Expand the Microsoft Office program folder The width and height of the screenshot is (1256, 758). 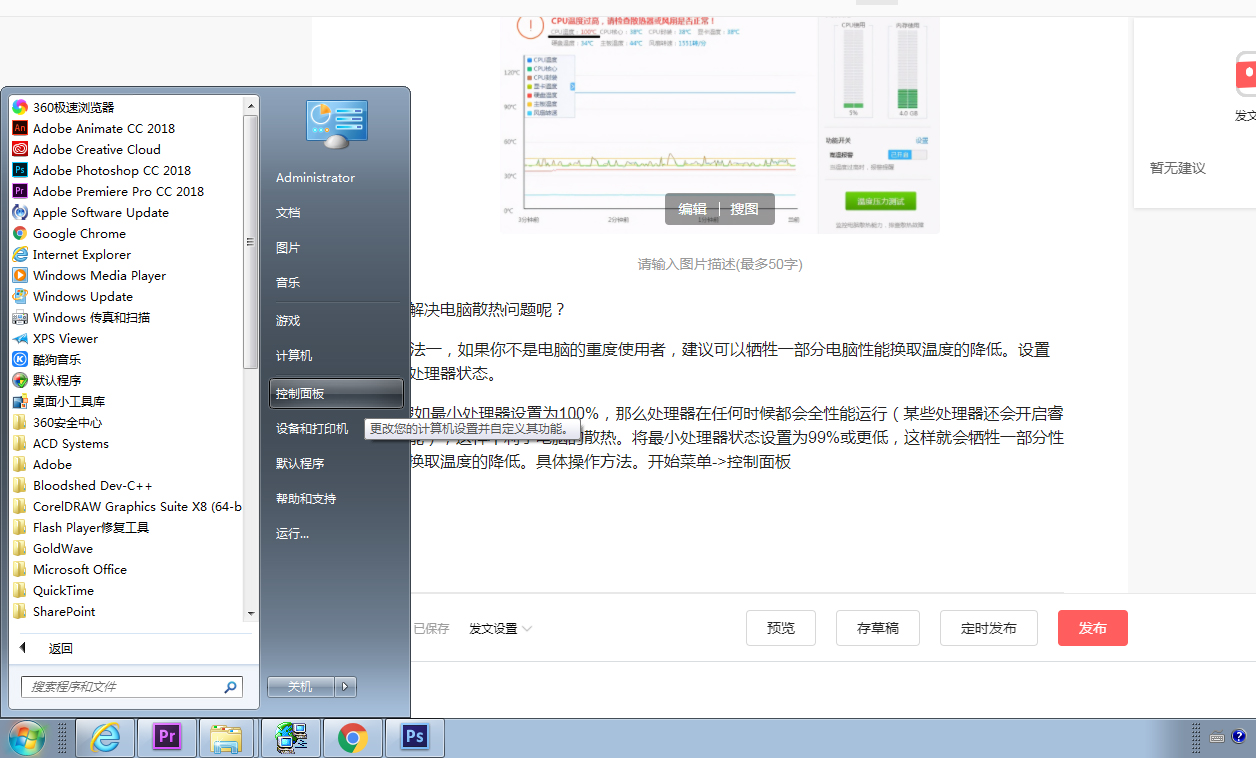(80, 569)
